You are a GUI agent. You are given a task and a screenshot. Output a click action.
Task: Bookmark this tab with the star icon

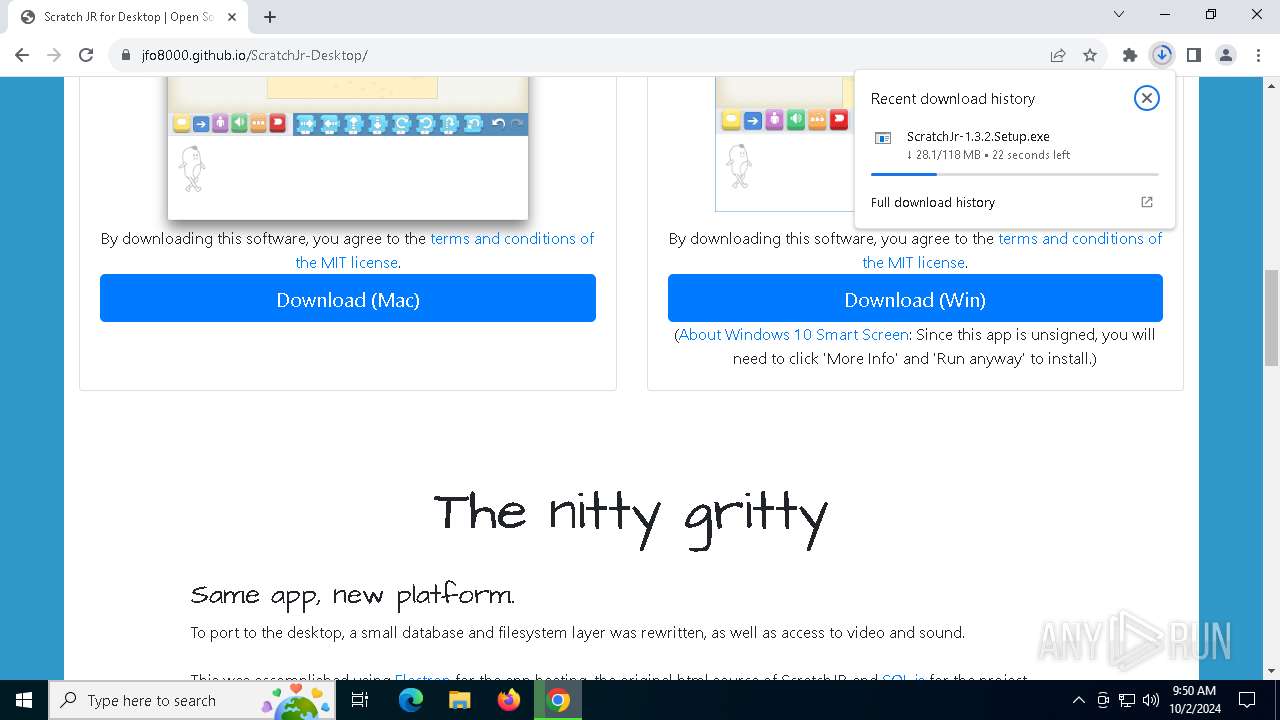tap(1090, 55)
